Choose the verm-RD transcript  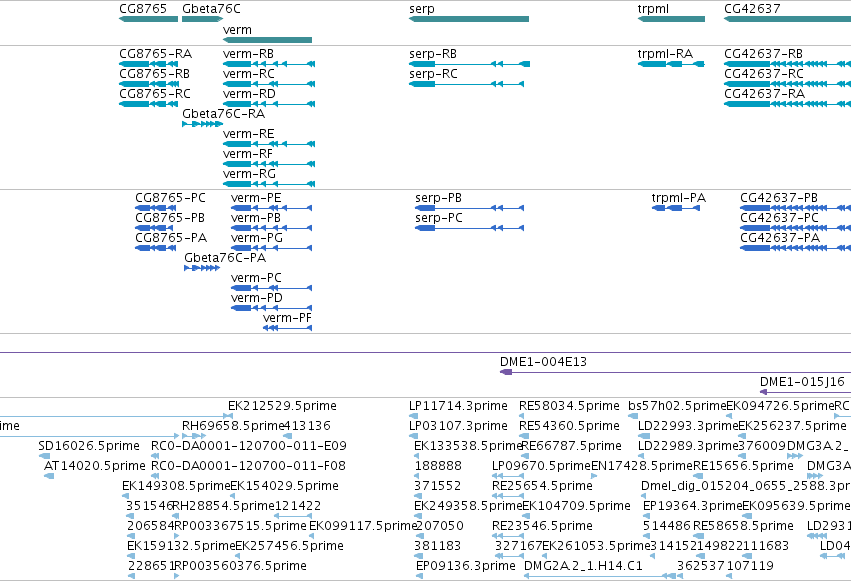[x=269, y=104]
